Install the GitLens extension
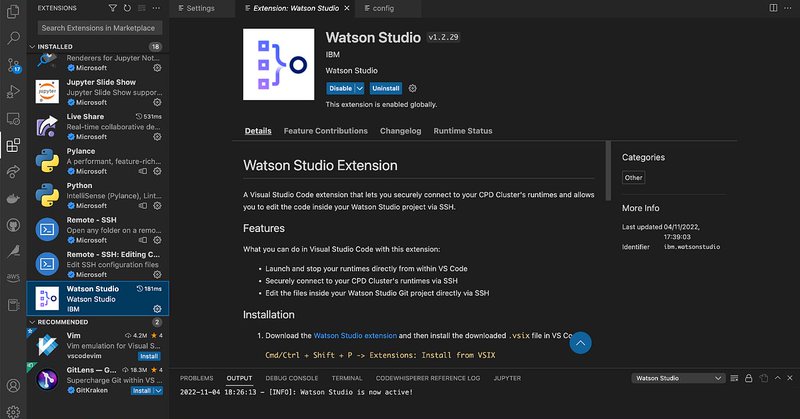This screenshot has height=419, width=800. (x=142, y=390)
